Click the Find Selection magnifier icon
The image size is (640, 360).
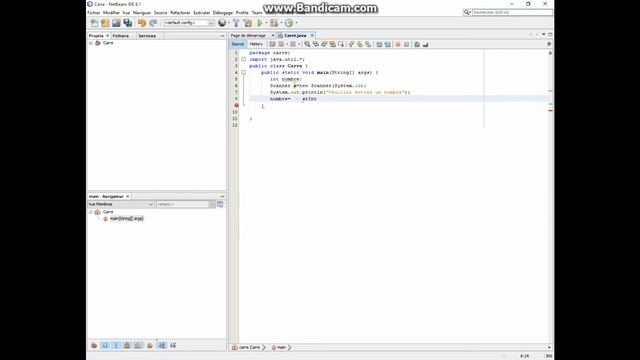coord(307,44)
